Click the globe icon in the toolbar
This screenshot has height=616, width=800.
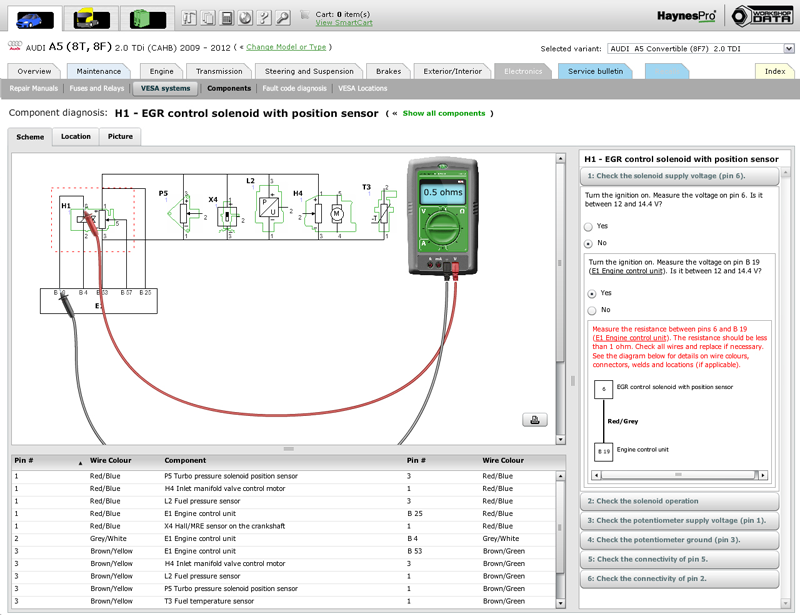[x=246, y=18]
